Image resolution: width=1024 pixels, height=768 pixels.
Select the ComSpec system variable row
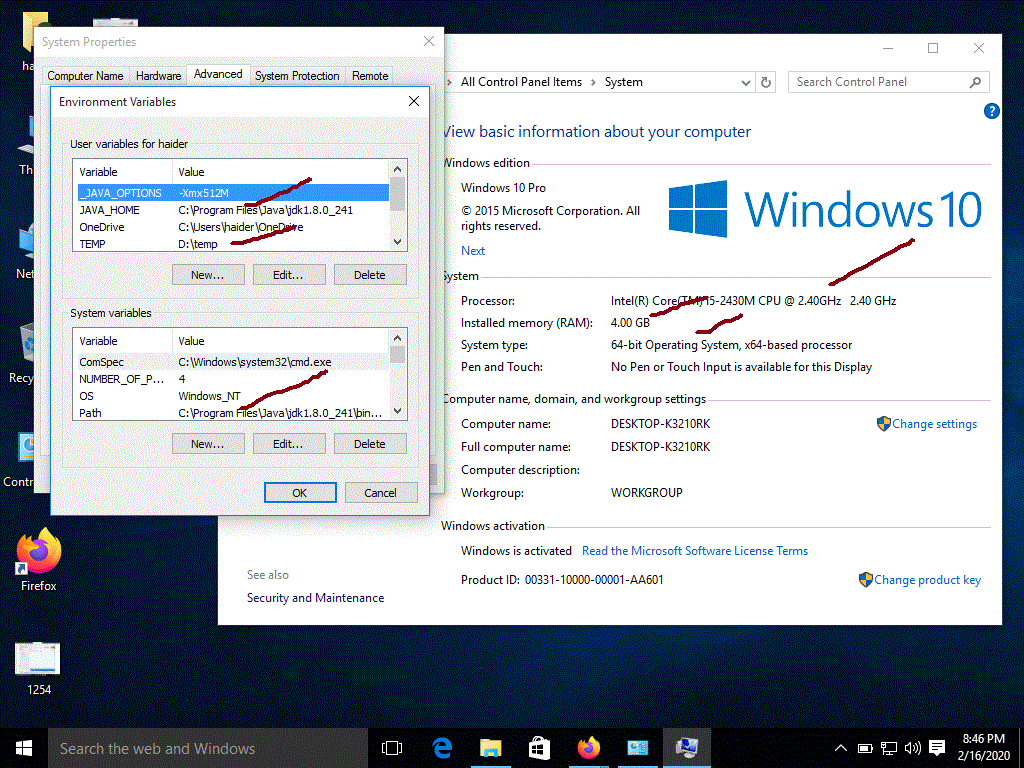(x=233, y=362)
